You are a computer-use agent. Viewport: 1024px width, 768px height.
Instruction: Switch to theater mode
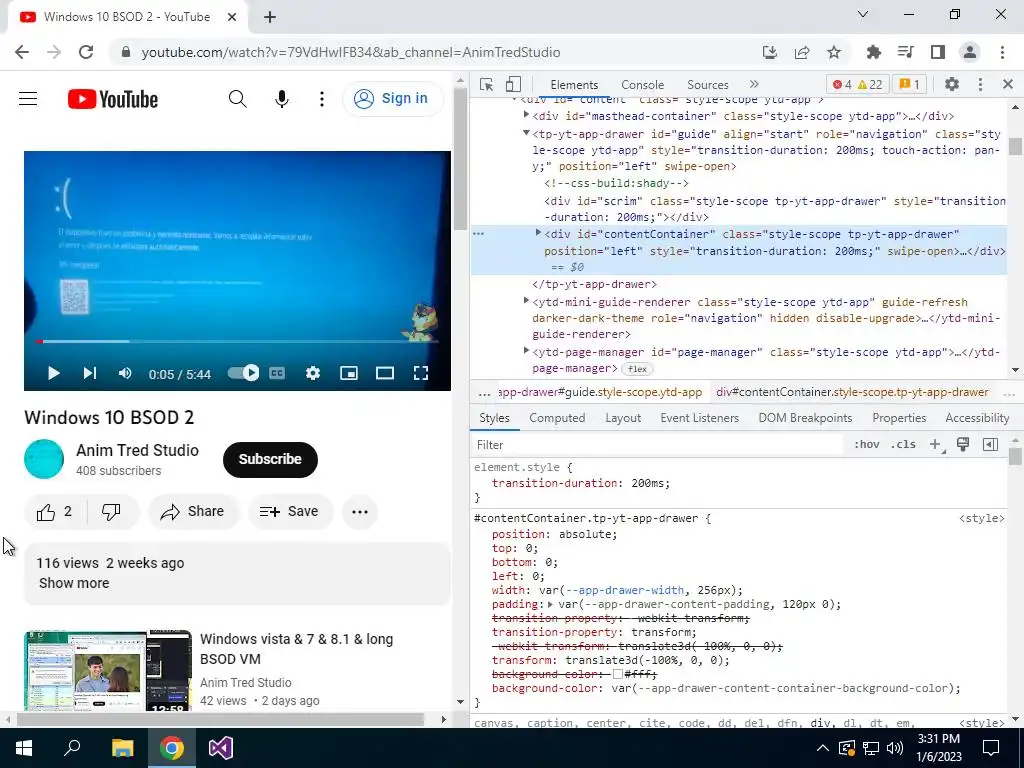(385, 373)
